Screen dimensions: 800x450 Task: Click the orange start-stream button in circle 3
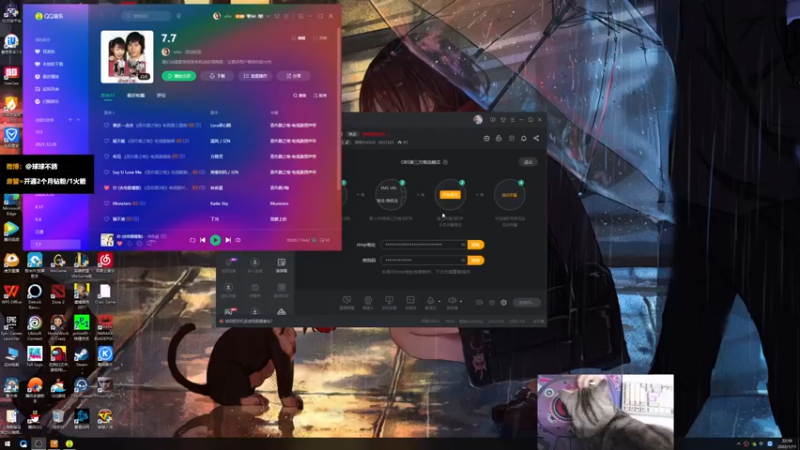(450, 195)
